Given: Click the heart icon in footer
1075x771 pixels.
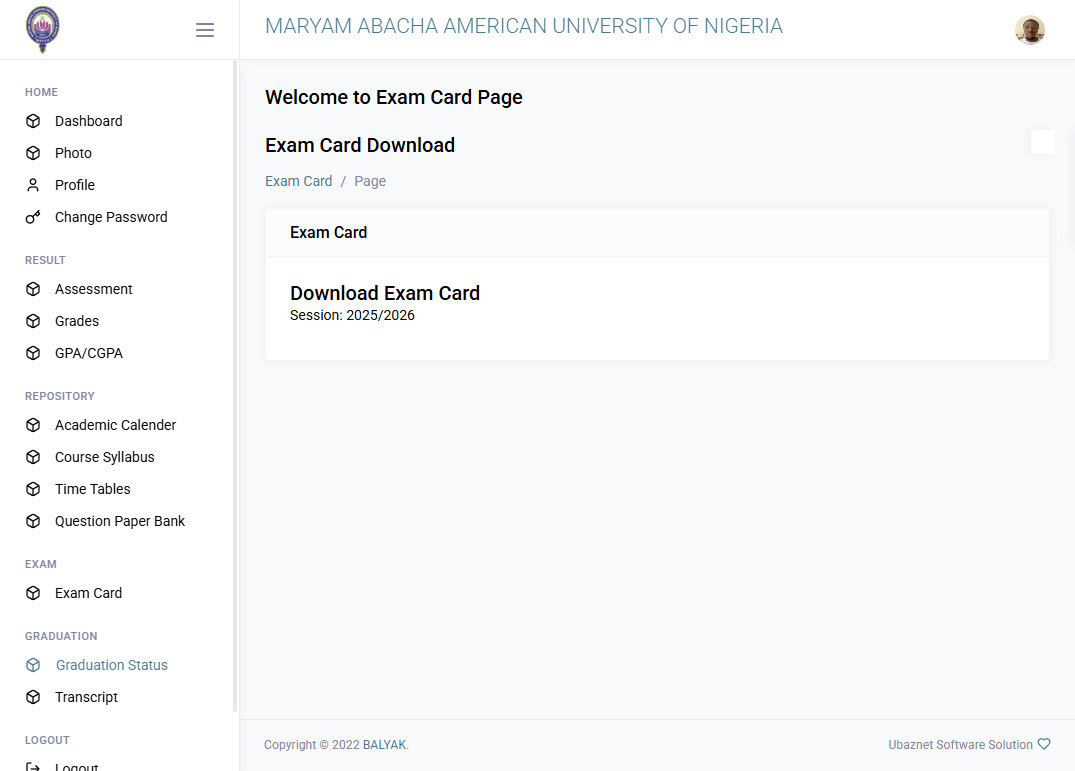Looking at the screenshot, I should [1043, 744].
